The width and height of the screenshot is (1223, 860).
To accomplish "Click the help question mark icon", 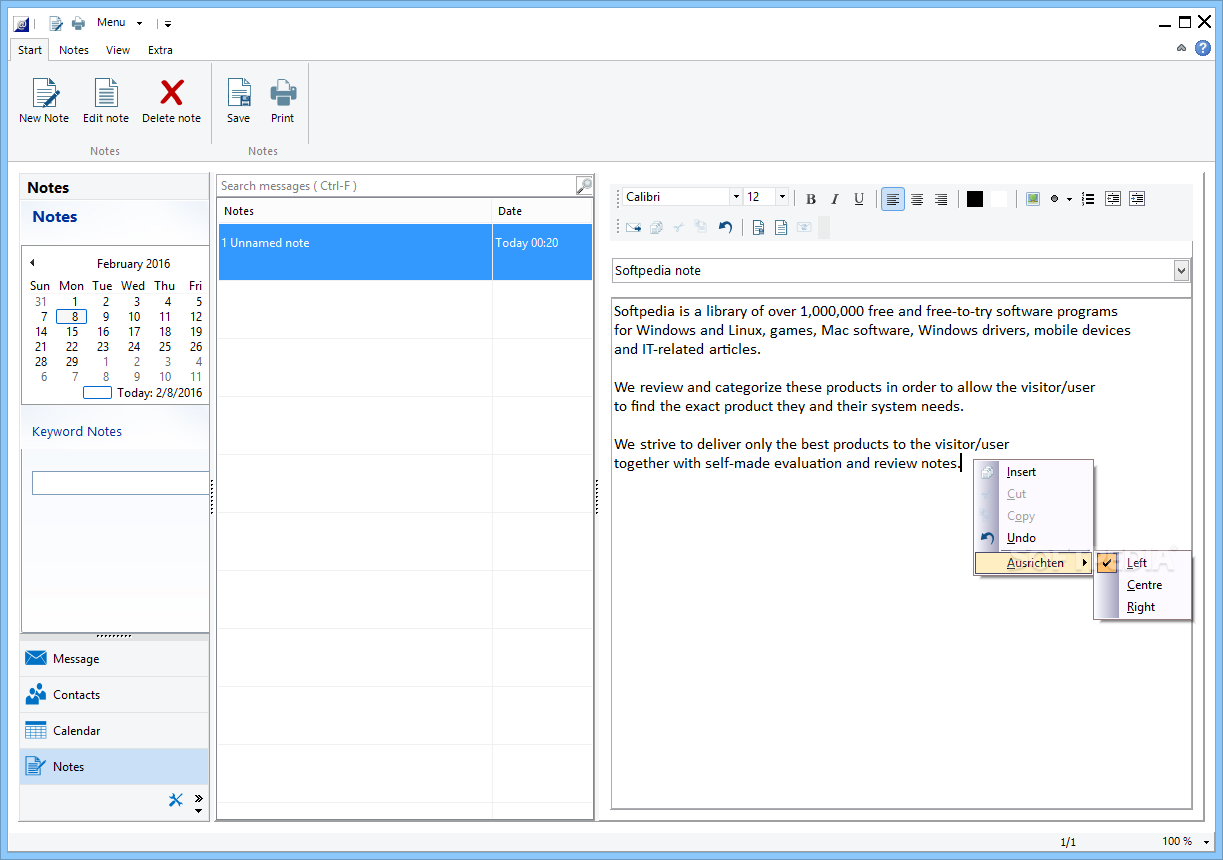I will (1203, 48).
